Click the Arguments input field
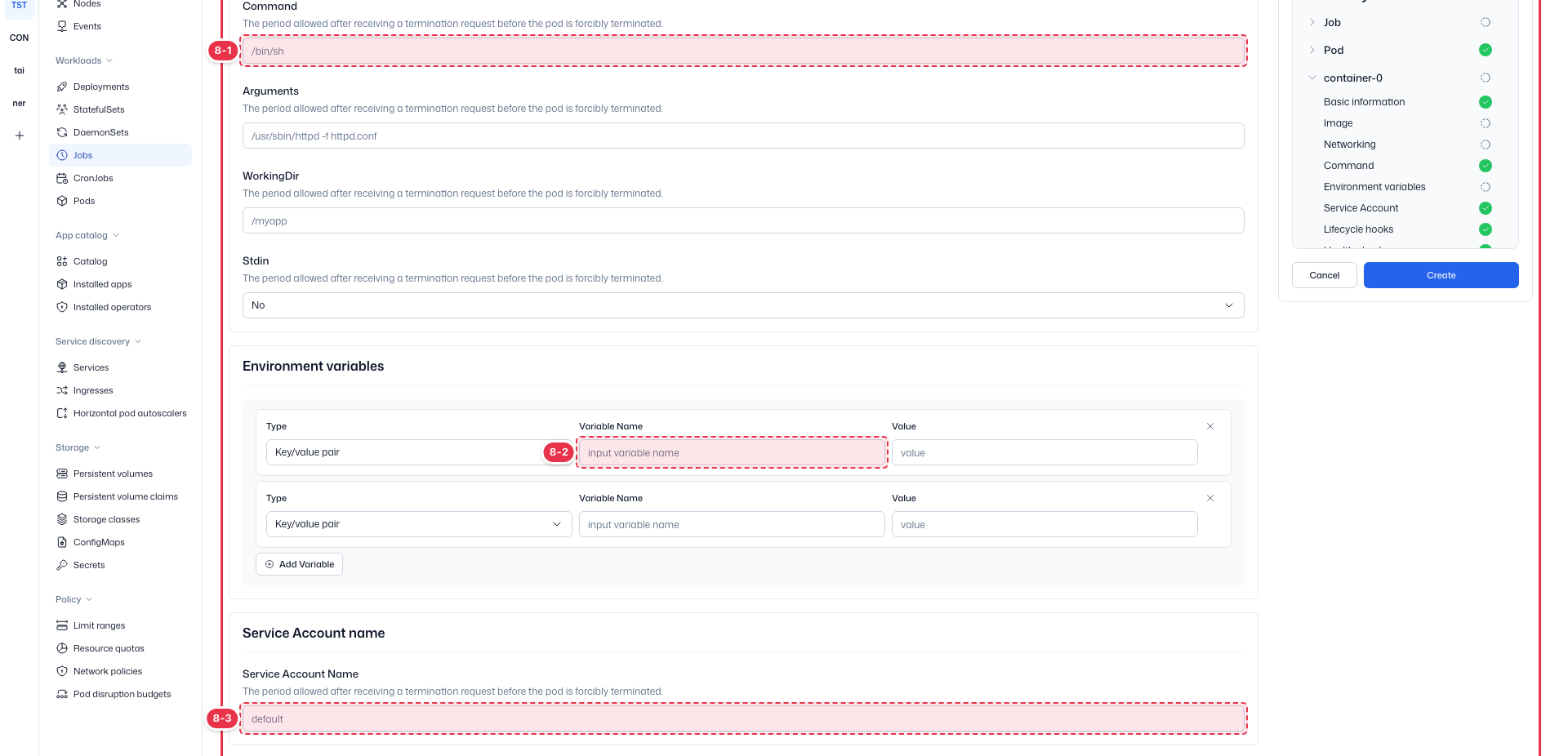The width and height of the screenshot is (1568, 756). pyautogui.click(x=743, y=136)
